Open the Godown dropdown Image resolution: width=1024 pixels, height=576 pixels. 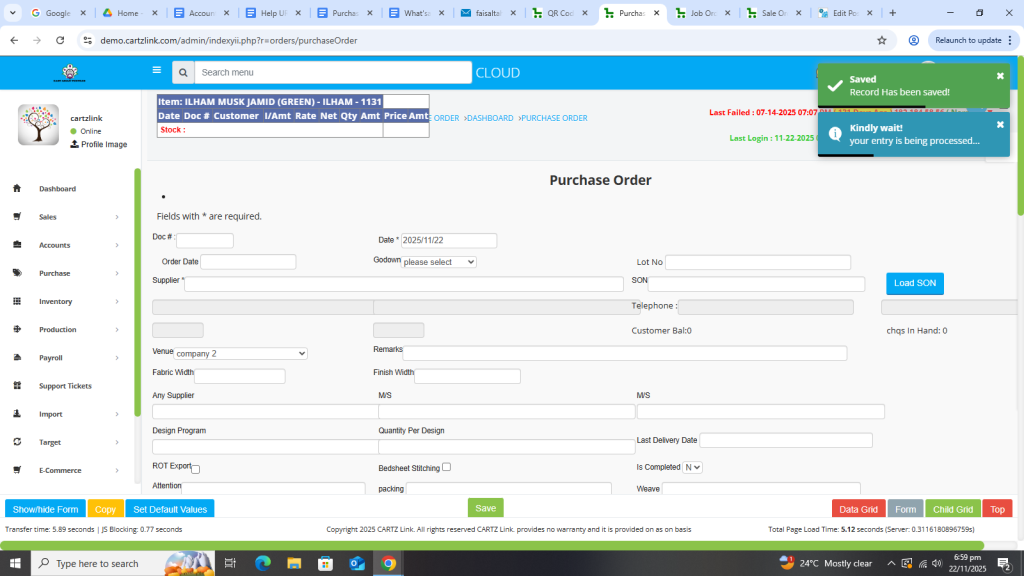click(x=438, y=262)
